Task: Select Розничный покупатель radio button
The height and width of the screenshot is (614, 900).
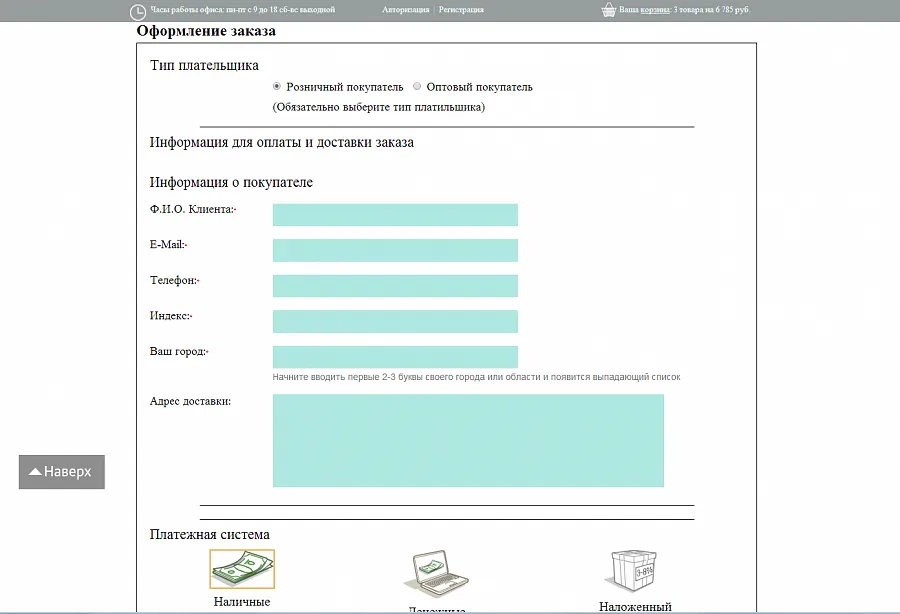Action: click(277, 86)
